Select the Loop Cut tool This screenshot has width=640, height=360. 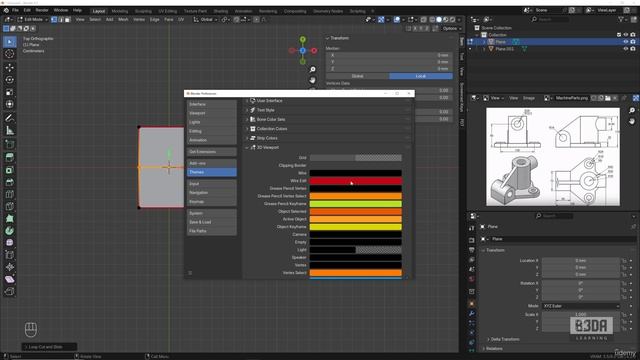[10, 194]
